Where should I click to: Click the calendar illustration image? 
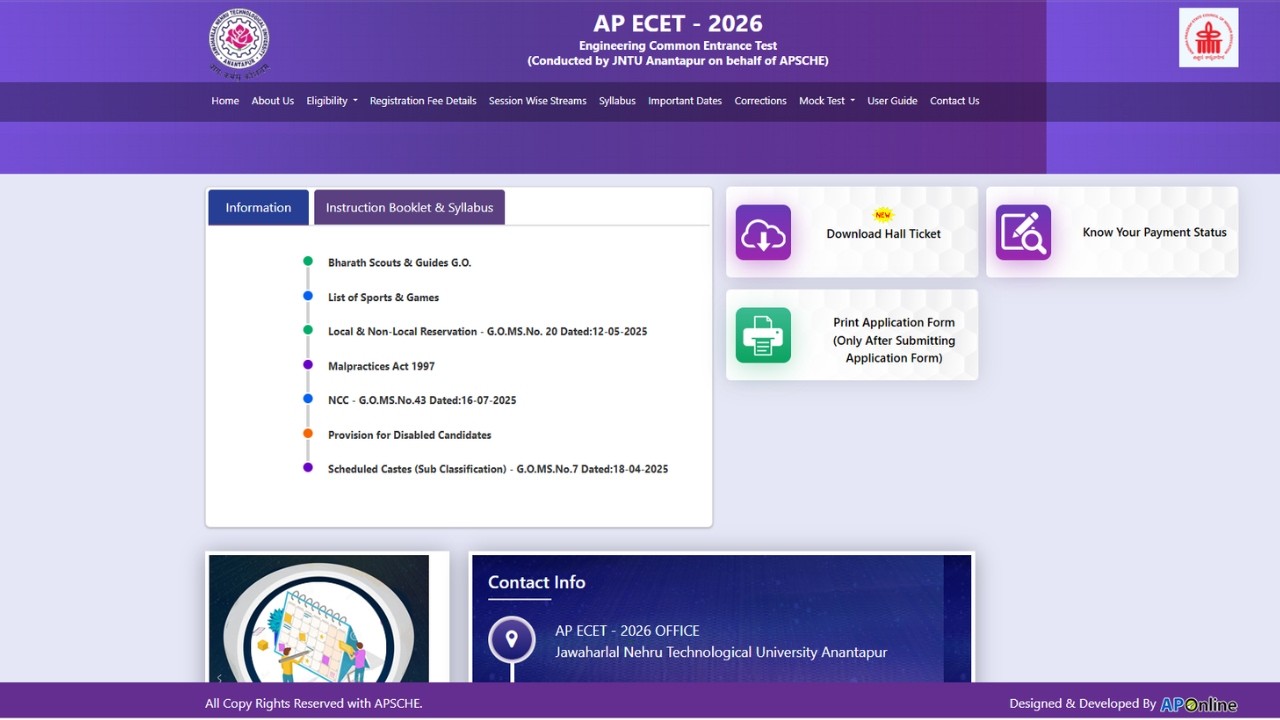319,619
